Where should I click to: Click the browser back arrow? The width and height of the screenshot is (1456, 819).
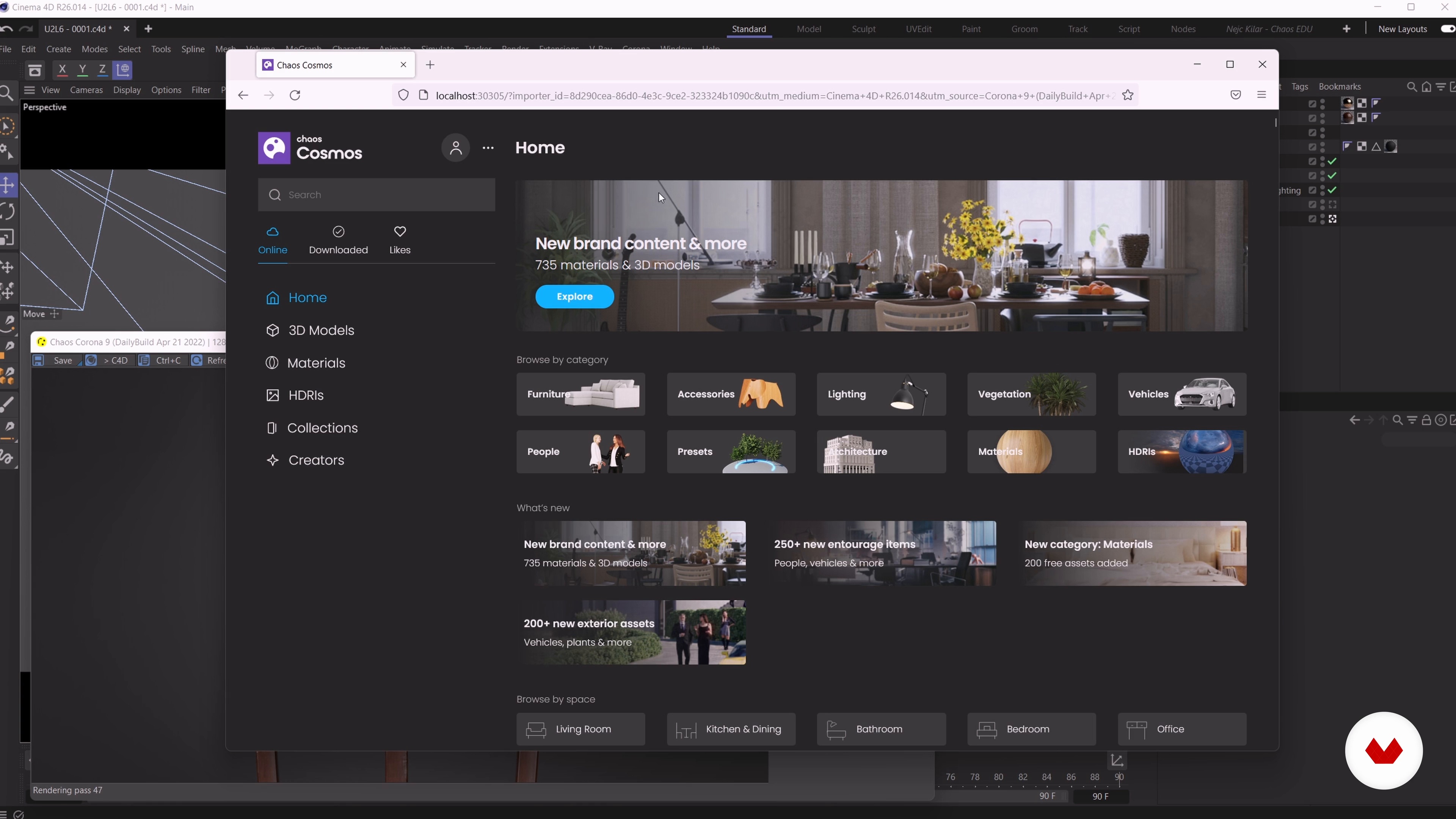(x=243, y=96)
